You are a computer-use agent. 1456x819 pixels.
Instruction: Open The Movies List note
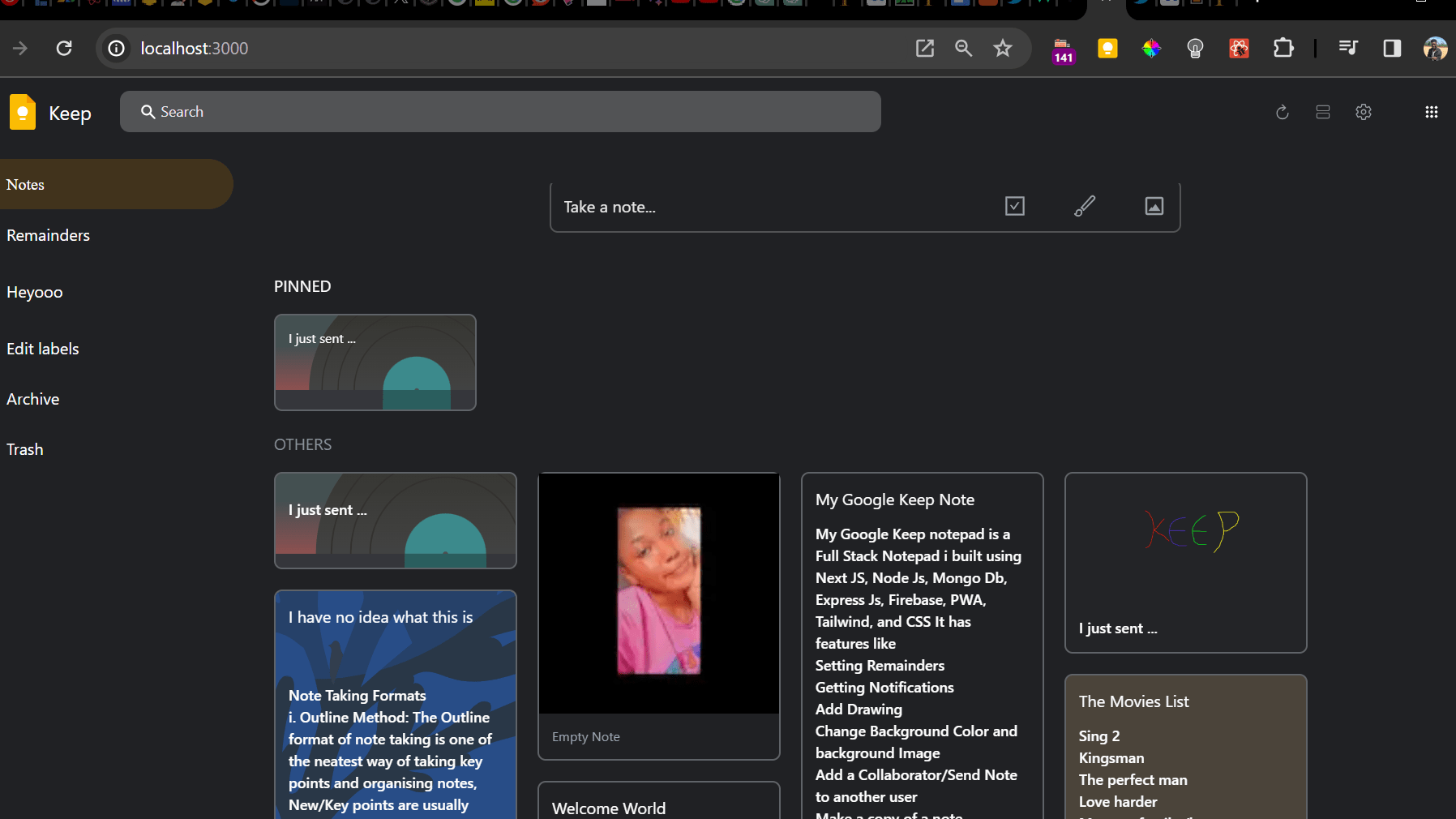[1186, 747]
